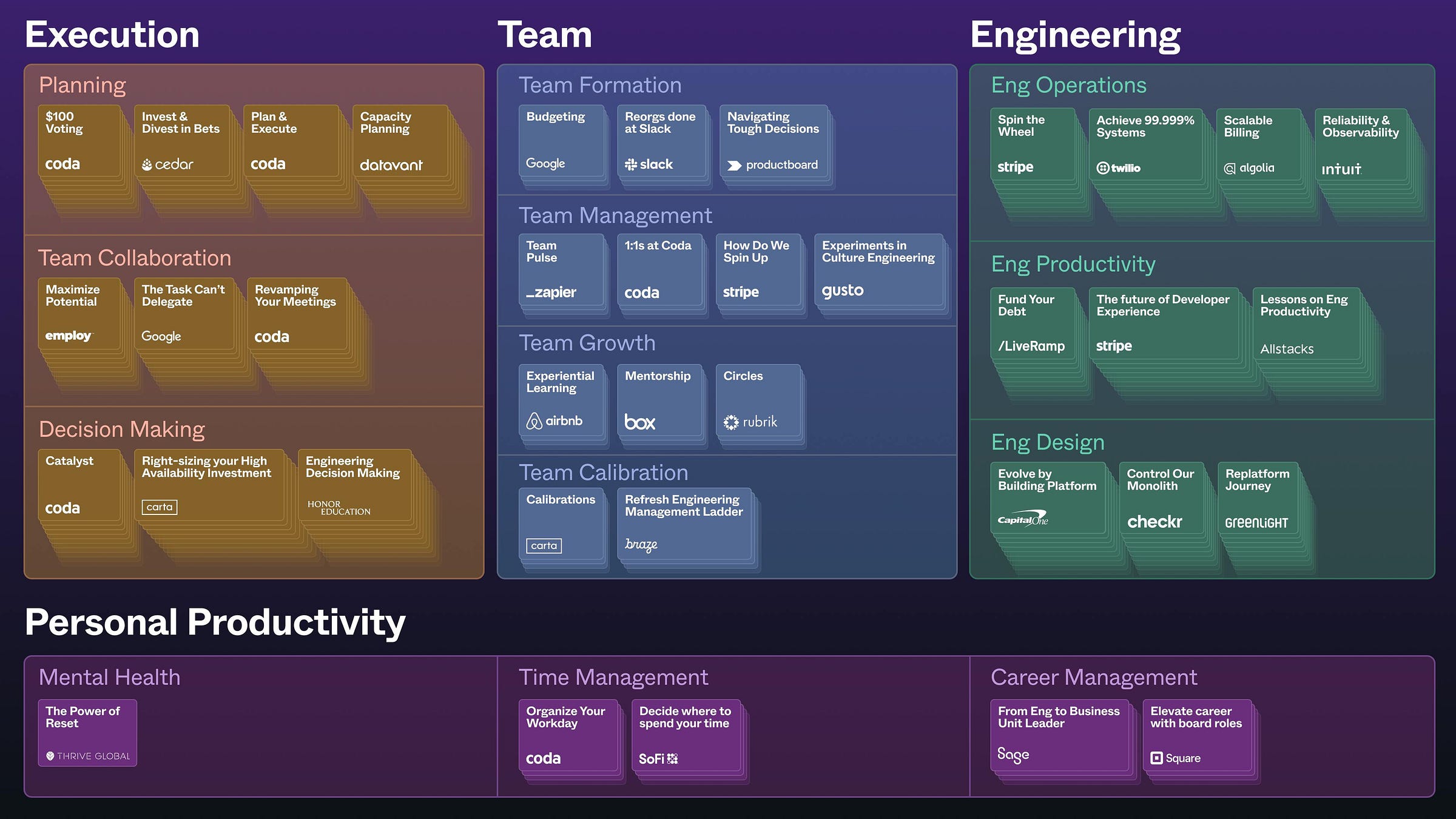
Task: Click the Team Management heading
Action: tap(615, 215)
